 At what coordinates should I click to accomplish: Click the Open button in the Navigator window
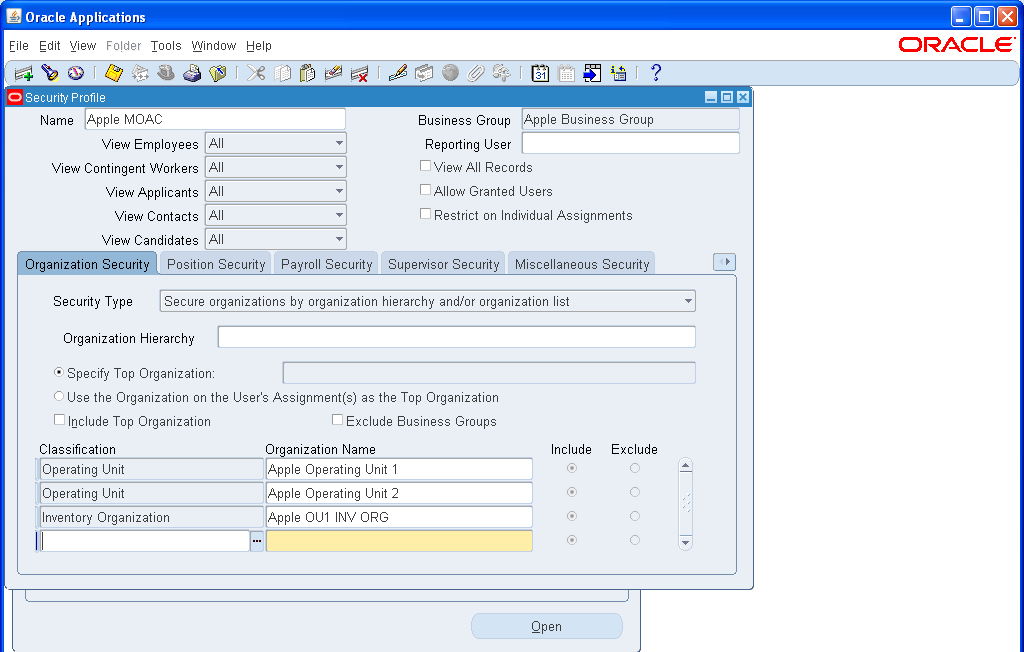coord(547,627)
